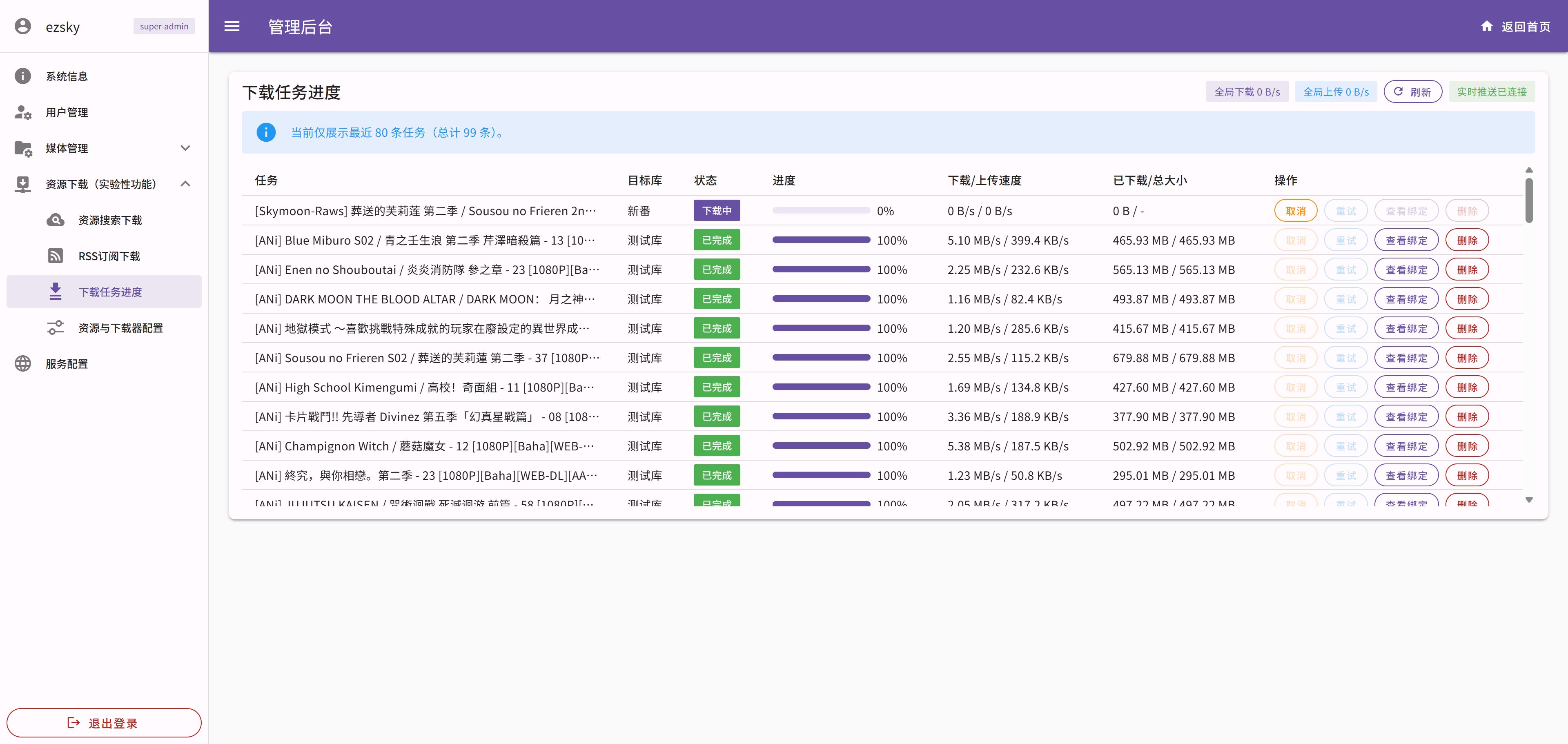Click the sliders icon for 资源与下载器配置

tap(56, 327)
